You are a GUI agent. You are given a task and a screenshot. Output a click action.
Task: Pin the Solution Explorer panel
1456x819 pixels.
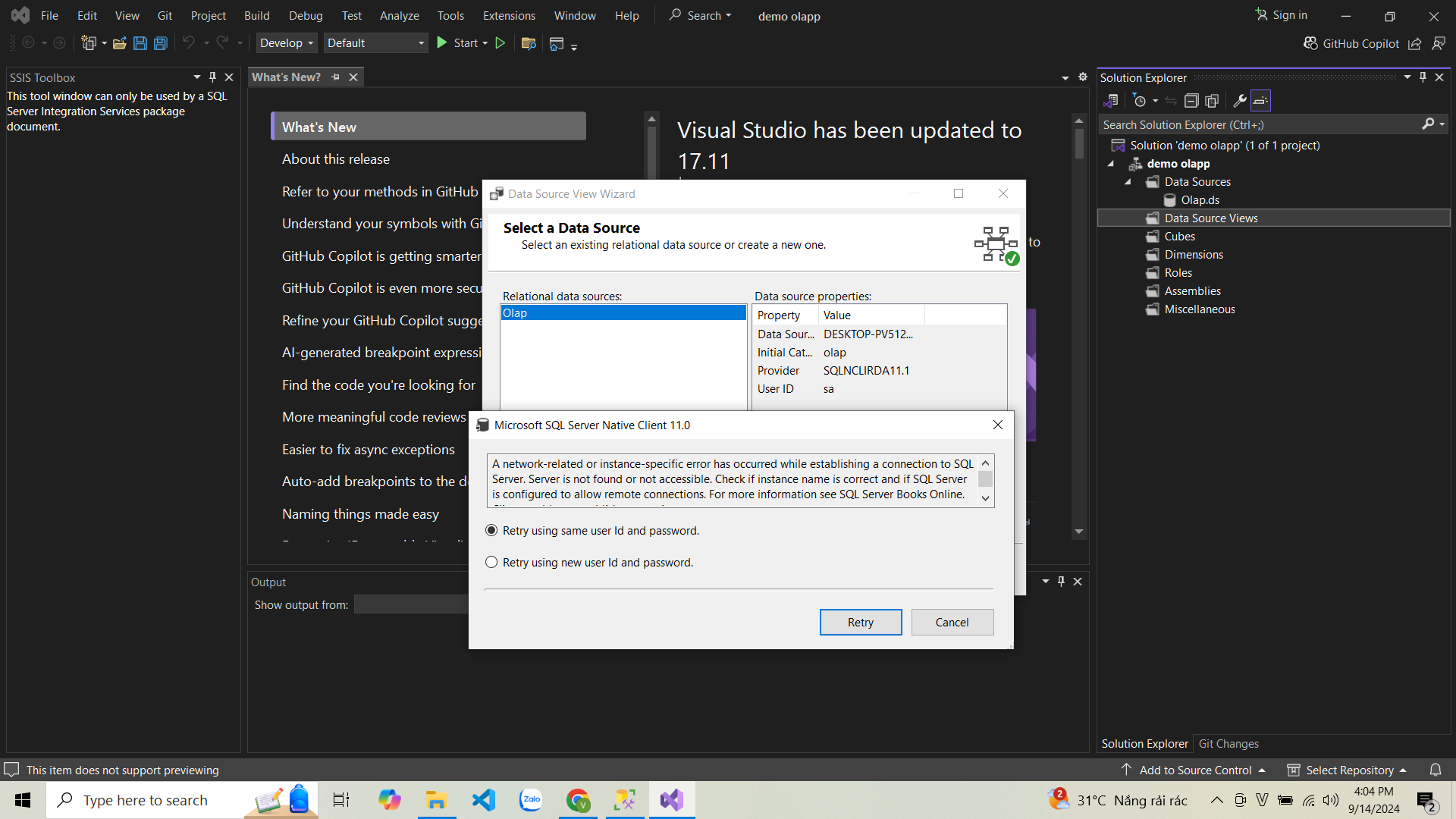[1423, 77]
